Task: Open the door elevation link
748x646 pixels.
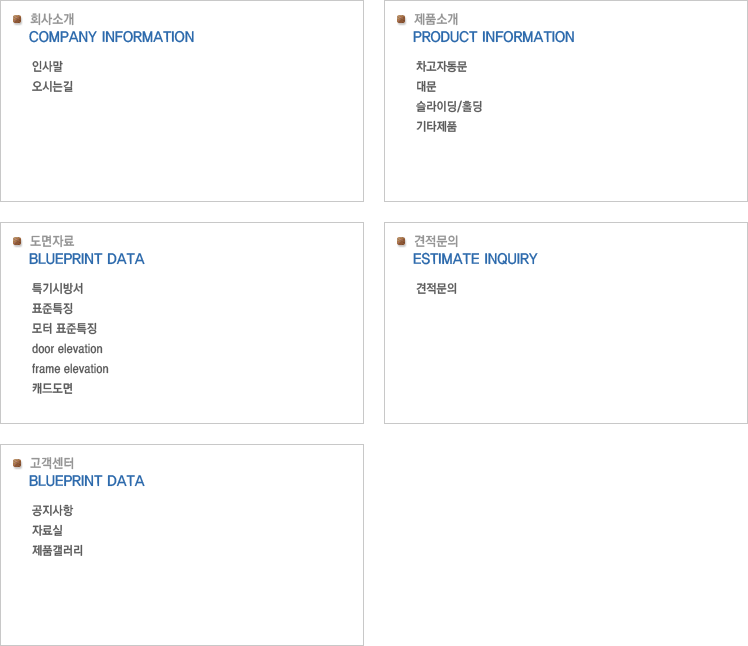Action: tap(67, 349)
